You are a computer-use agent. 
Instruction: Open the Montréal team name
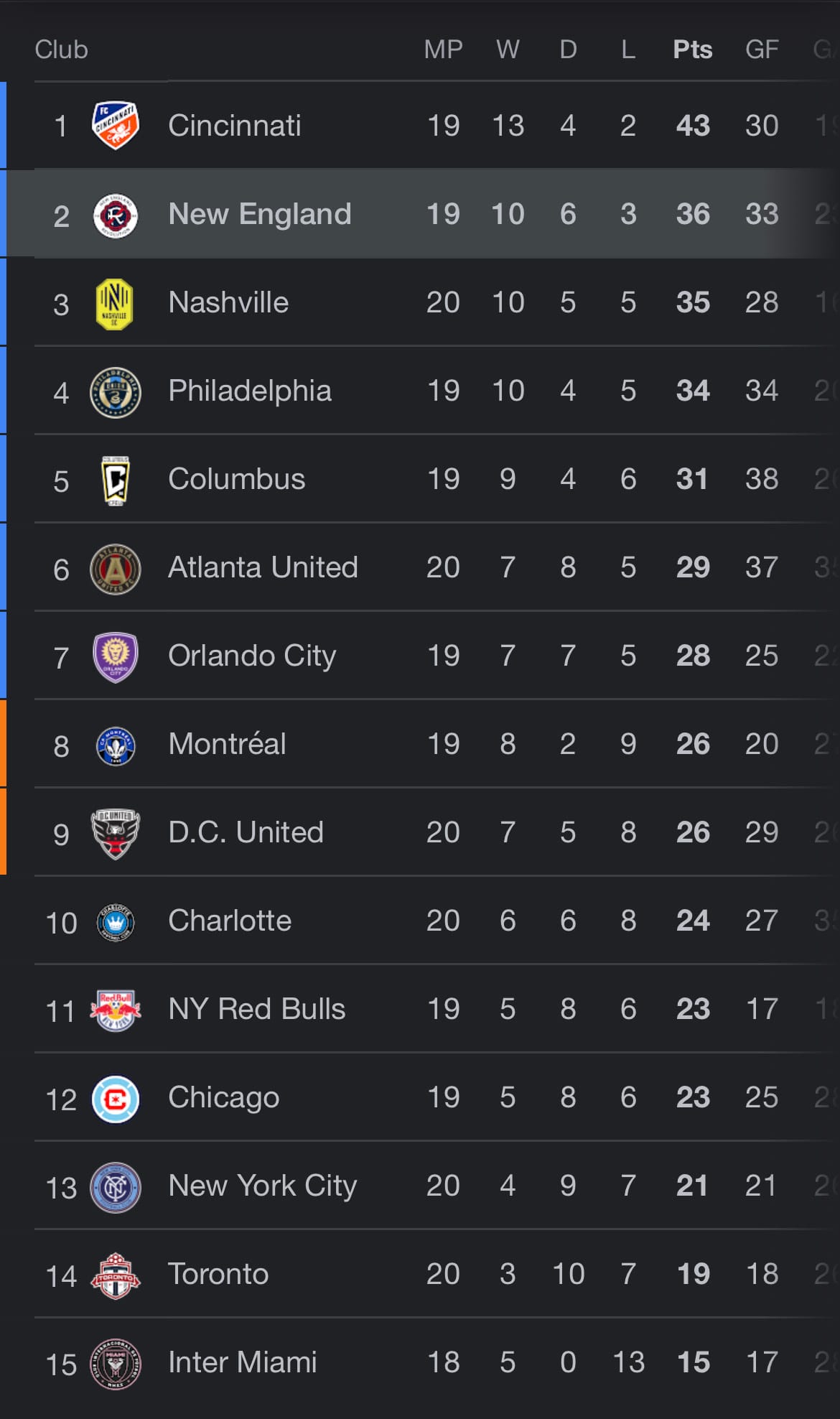pyautogui.click(x=227, y=744)
